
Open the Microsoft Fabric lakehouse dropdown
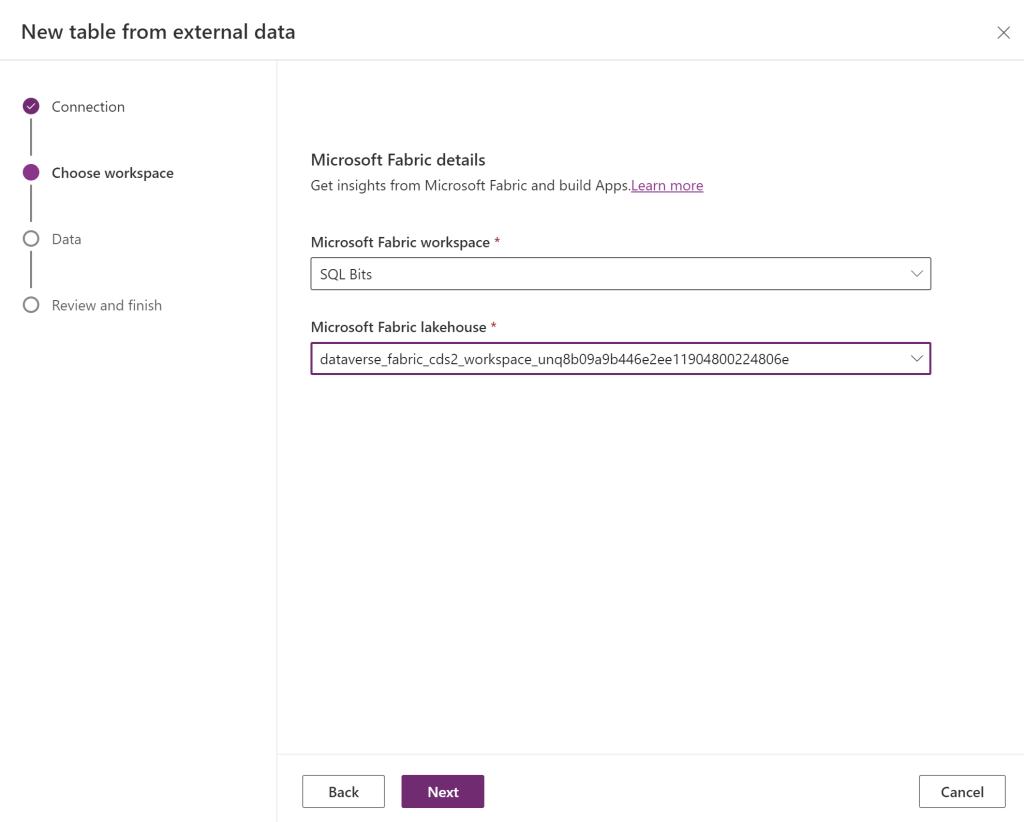pyautogui.click(x=620, y=359)
